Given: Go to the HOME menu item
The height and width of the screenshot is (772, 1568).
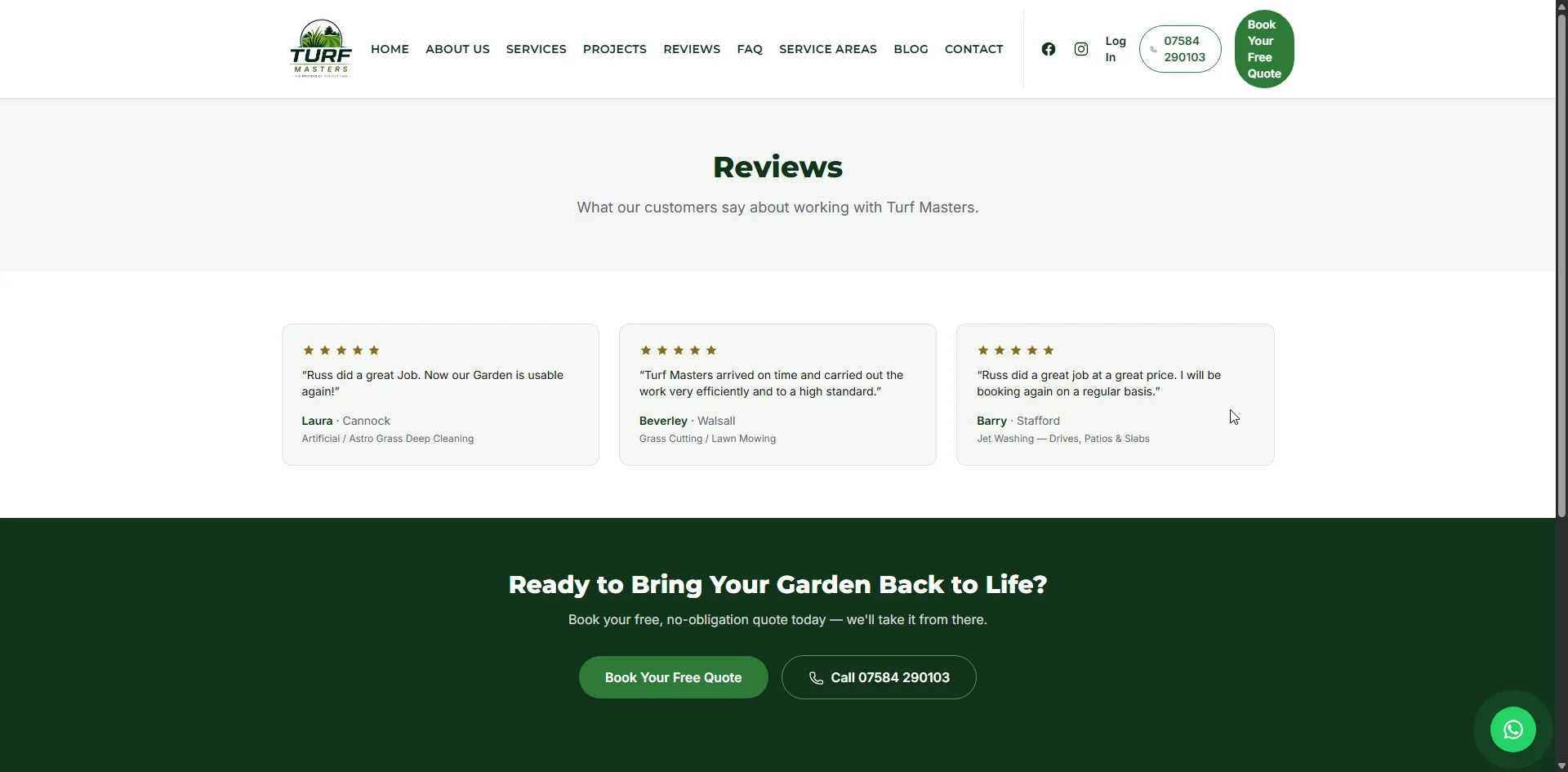Looking at the screenshot, I should pos(390,49).
